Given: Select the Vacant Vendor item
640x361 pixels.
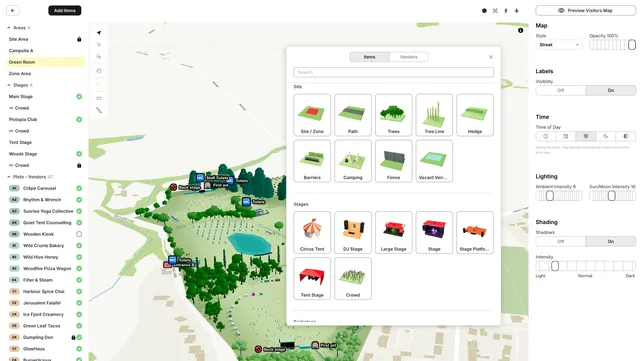Looking at the screenshot, I should tap(434, 161).
